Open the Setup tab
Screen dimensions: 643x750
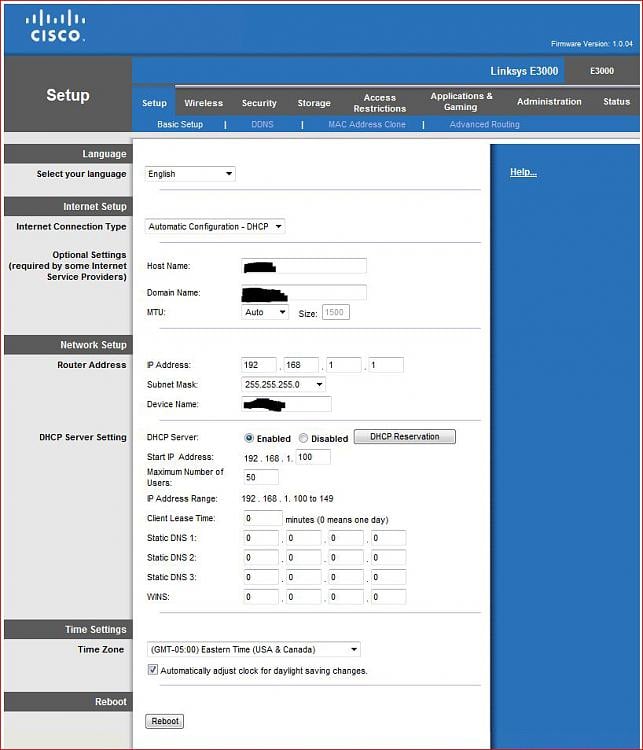click(154, 103)
